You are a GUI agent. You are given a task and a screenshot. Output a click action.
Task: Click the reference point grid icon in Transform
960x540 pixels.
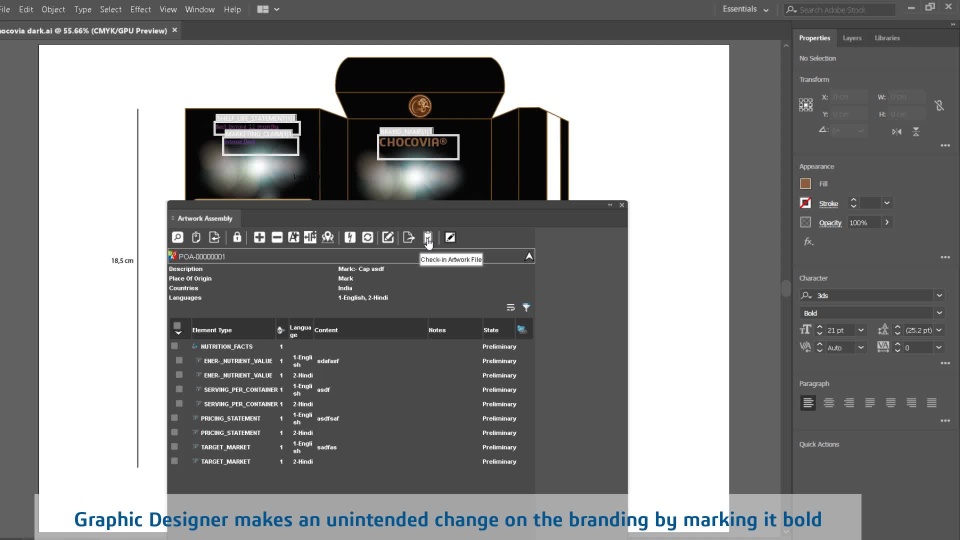[x=806, y=105]
